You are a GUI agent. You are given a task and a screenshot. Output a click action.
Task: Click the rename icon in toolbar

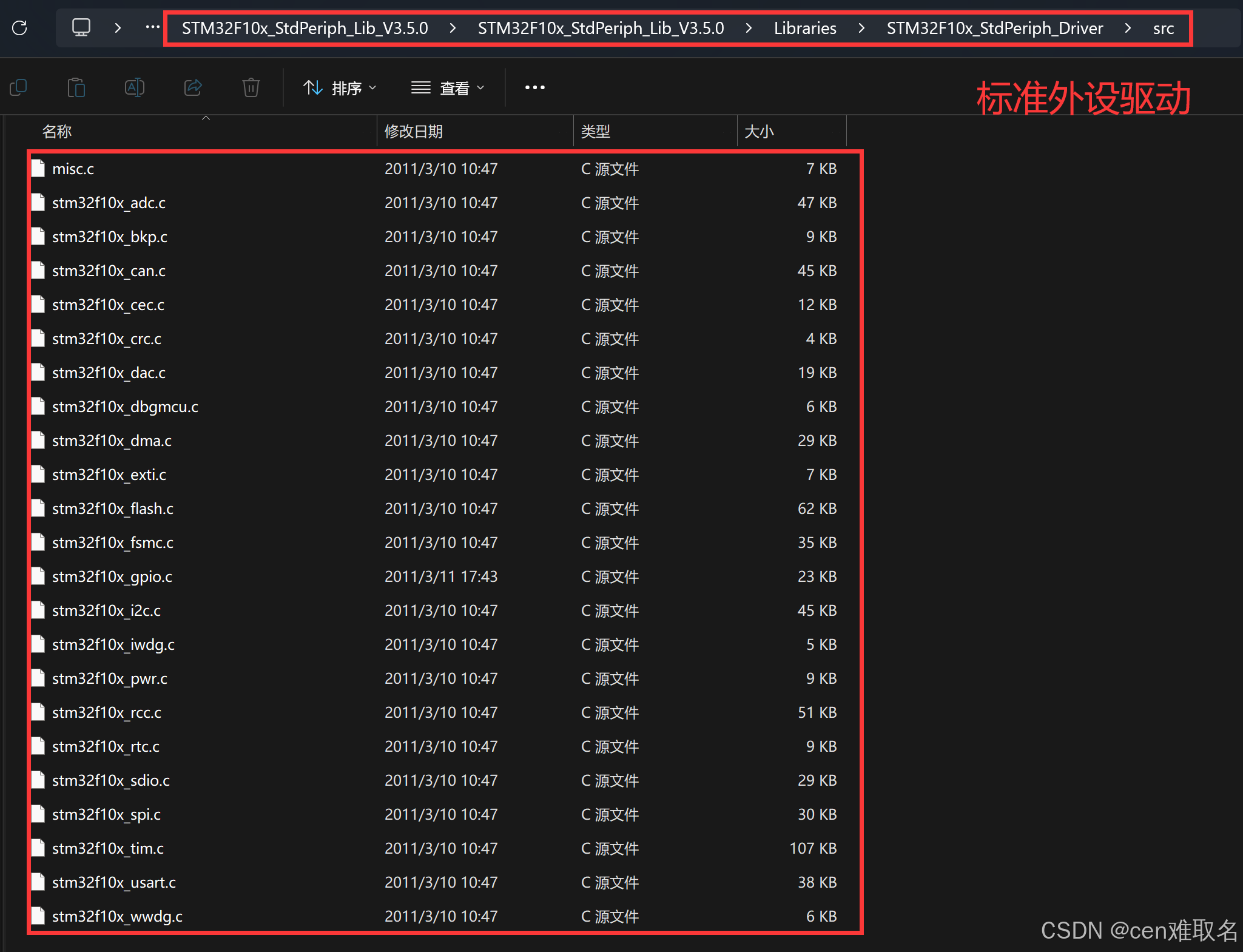click(134, 88)
